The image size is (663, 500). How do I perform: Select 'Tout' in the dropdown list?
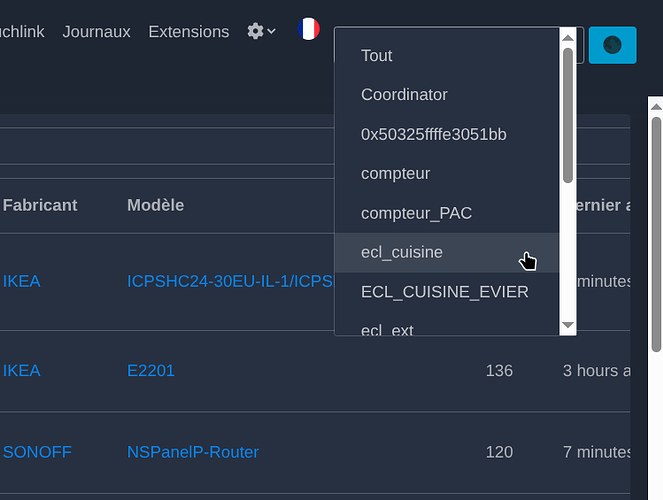[x=377, y=56]
